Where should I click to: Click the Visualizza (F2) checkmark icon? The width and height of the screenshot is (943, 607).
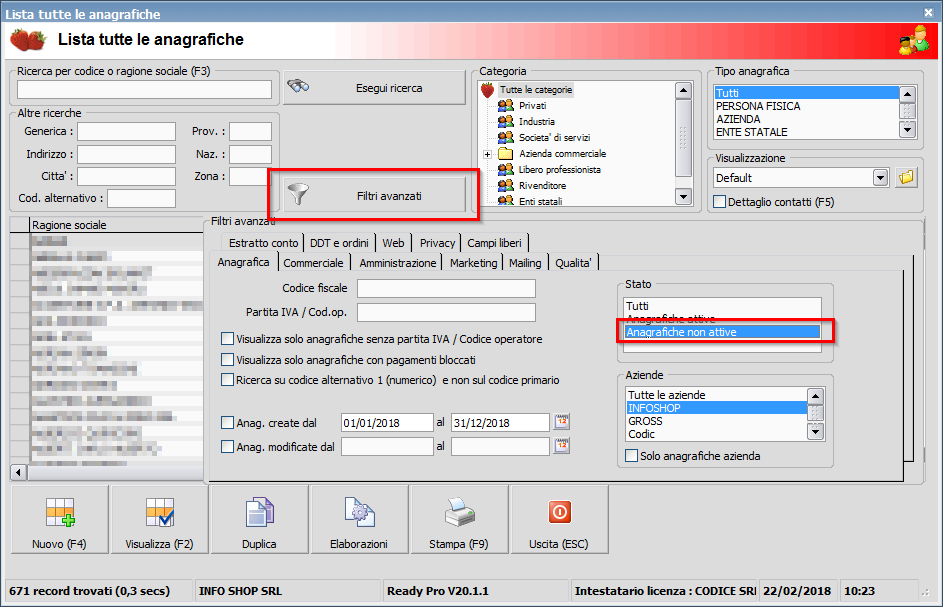(x=160, y=513)
